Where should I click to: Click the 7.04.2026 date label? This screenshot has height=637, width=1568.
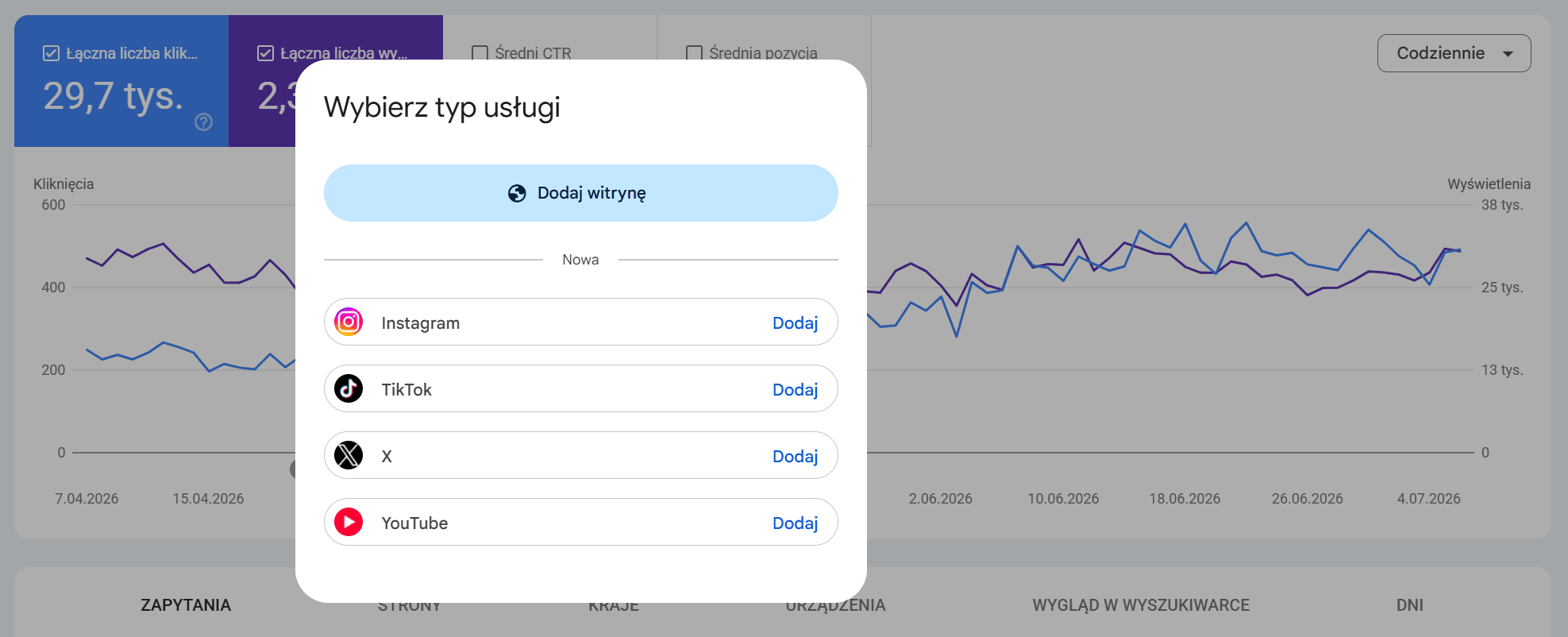(87, 498)
